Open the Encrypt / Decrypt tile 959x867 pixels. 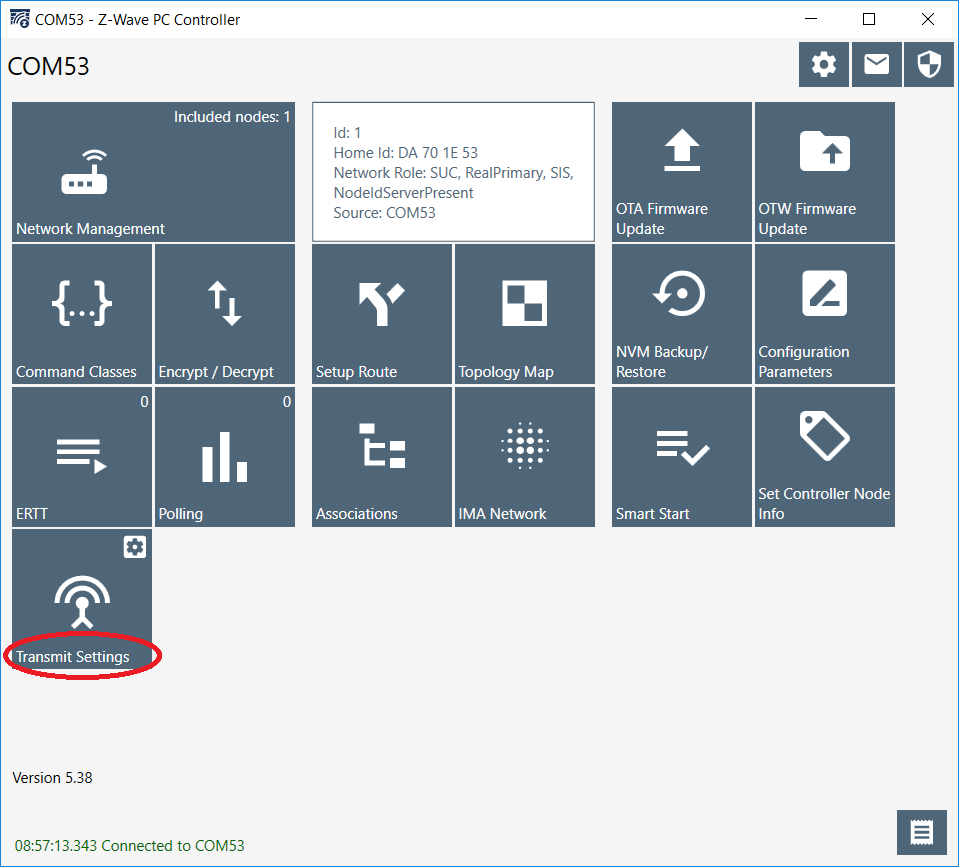[x=224, y=314]
